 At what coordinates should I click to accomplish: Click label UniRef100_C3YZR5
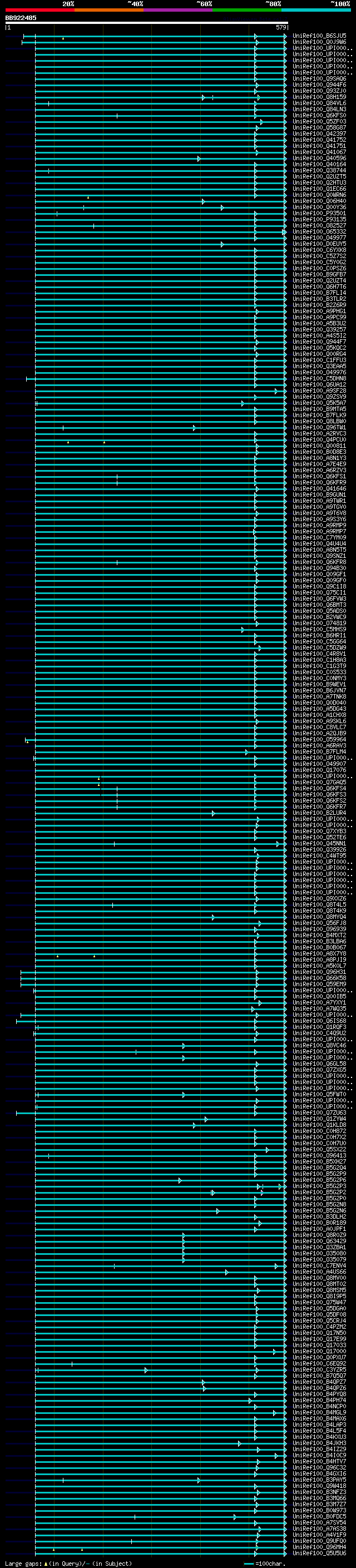coord(319,1369)
